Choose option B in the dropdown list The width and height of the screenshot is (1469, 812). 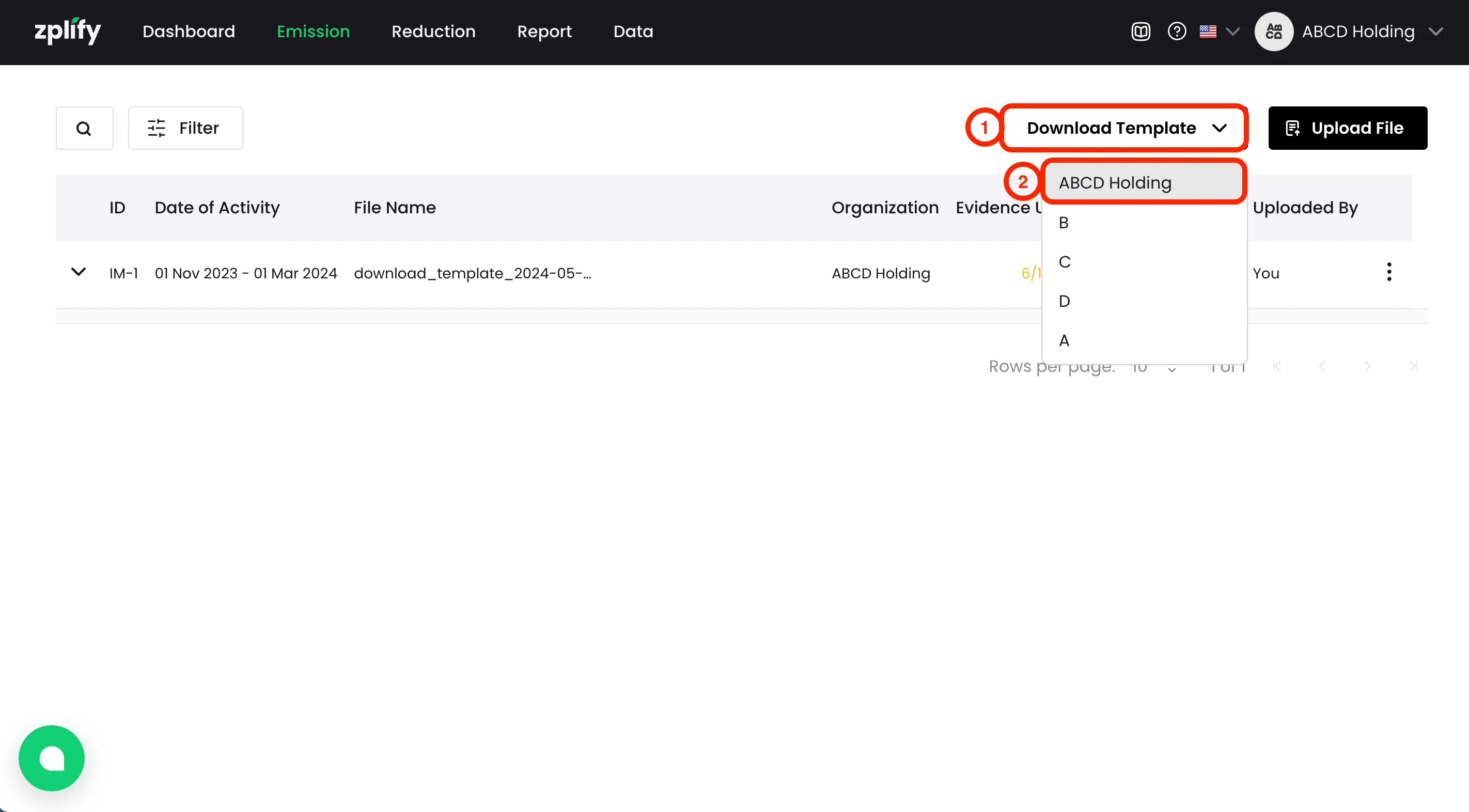pyautogui.click(x=1064, y=223)
